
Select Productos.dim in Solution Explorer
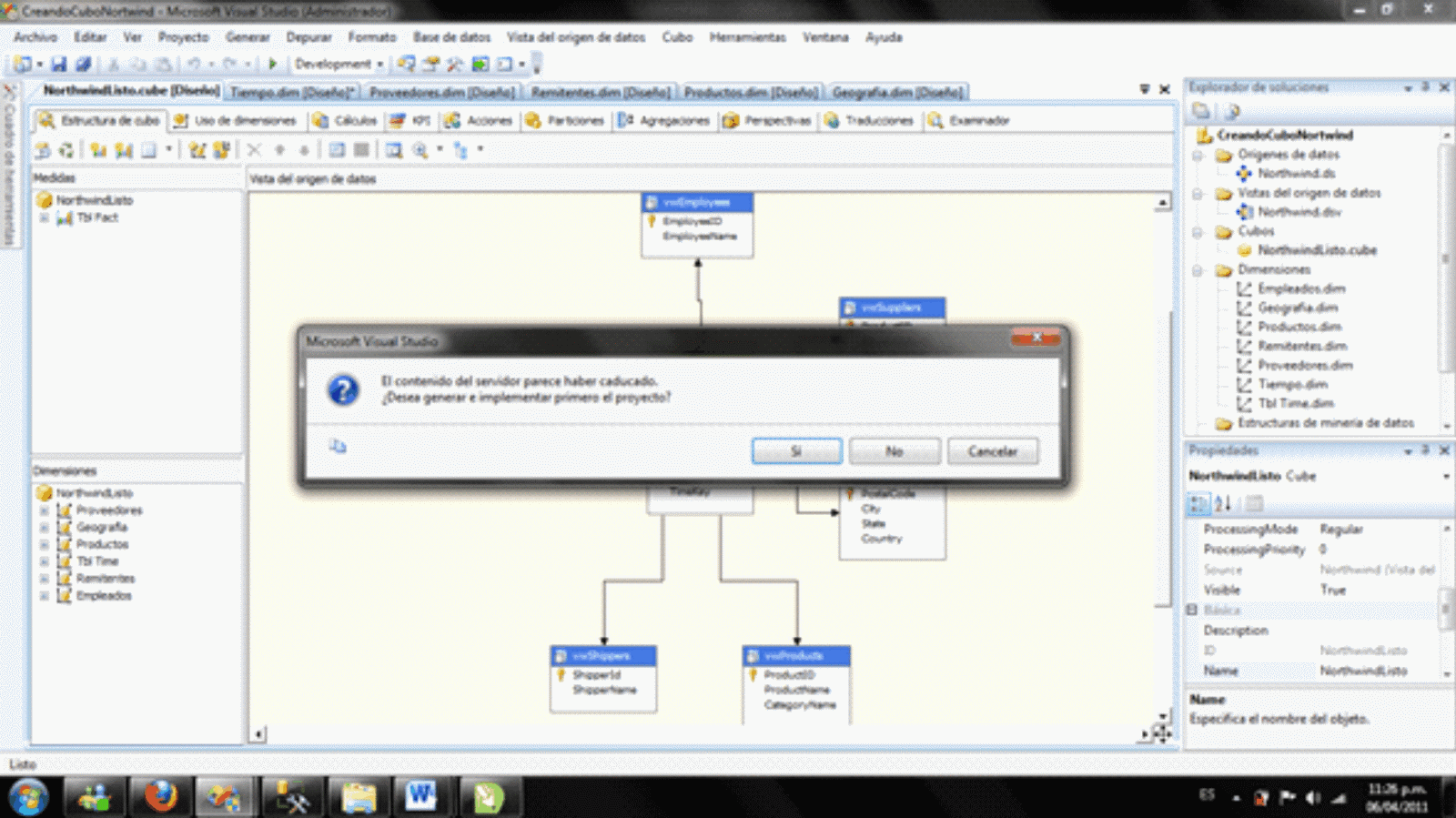(x=1299, y=327)
